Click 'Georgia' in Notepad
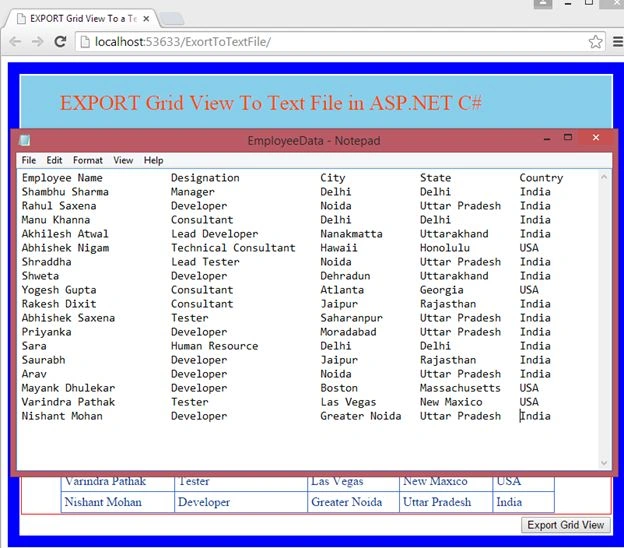 coord(442,290)
